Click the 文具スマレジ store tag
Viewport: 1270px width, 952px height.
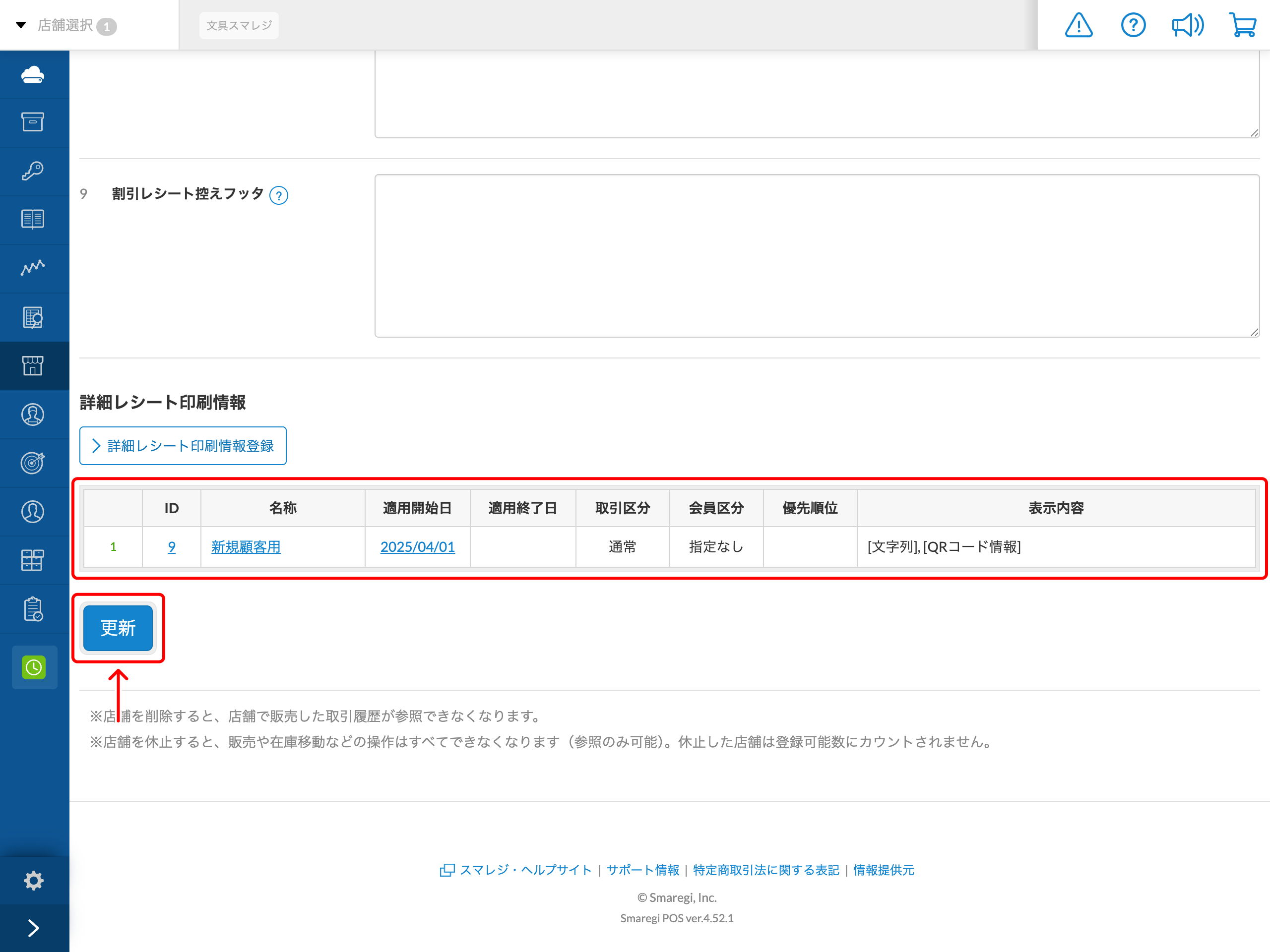239,25
